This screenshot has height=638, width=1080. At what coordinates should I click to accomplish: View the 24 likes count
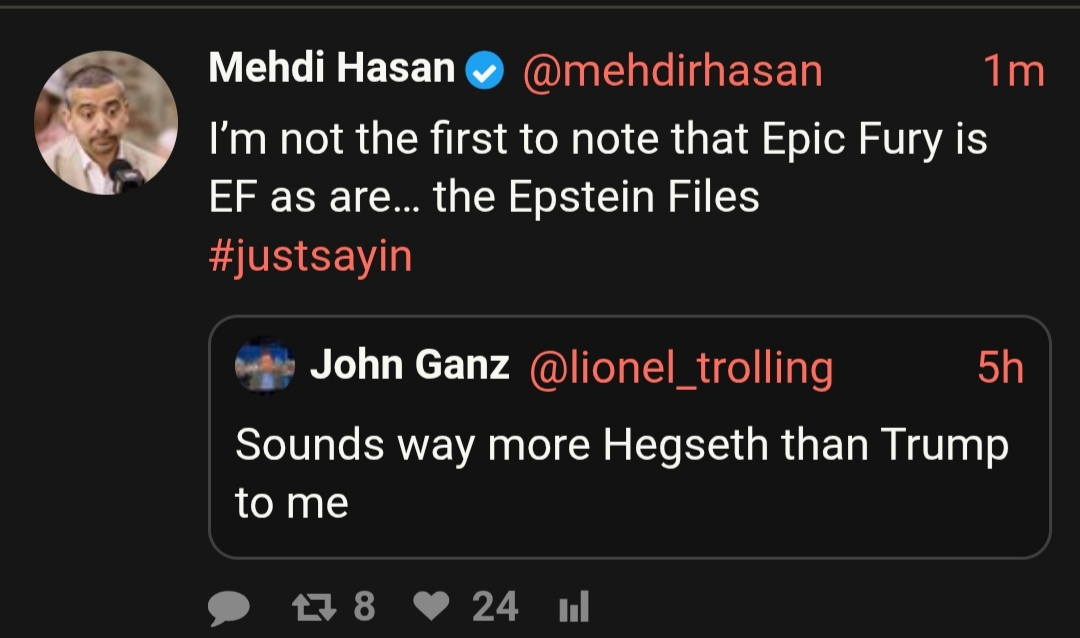pos(495,606)
